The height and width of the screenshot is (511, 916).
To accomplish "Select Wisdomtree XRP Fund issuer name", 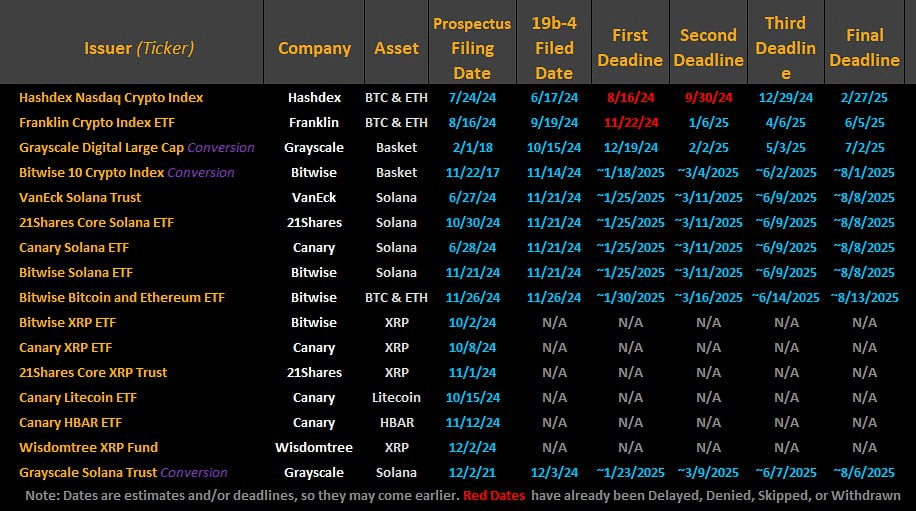I will pyautogui.click(x=88, y=447).
